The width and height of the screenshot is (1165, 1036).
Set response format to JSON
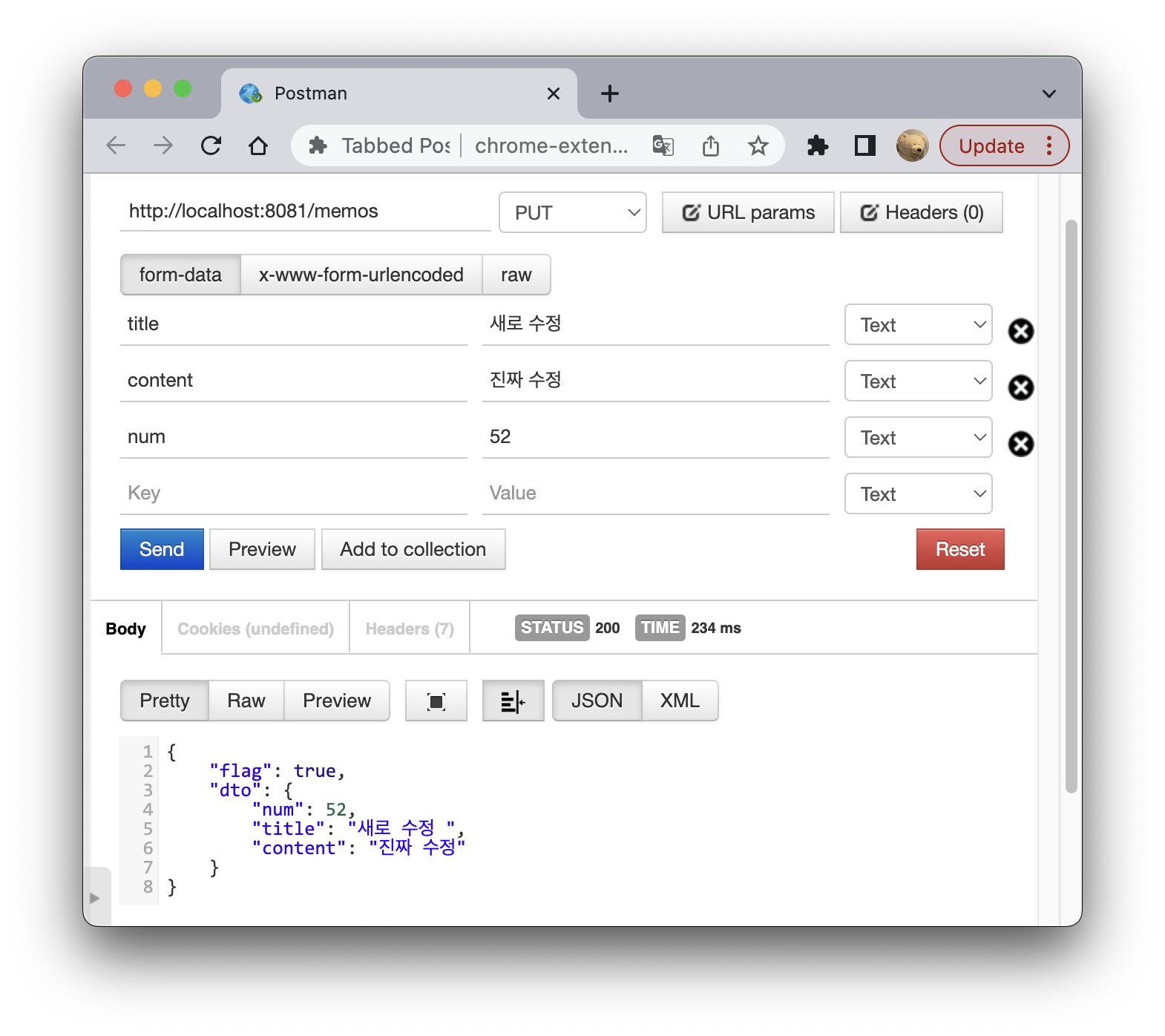point(597,701)
